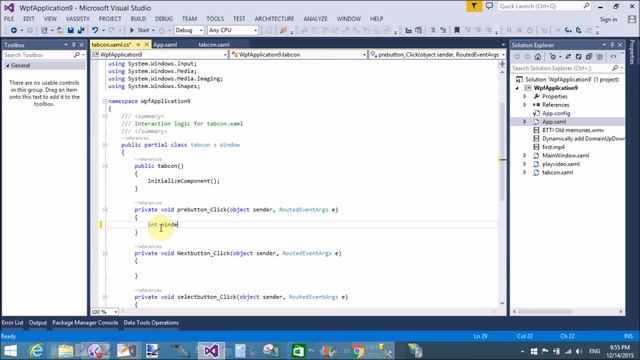Open the BUILD menu
This screenshot has width=640, height=360.
tap(138, 19)
